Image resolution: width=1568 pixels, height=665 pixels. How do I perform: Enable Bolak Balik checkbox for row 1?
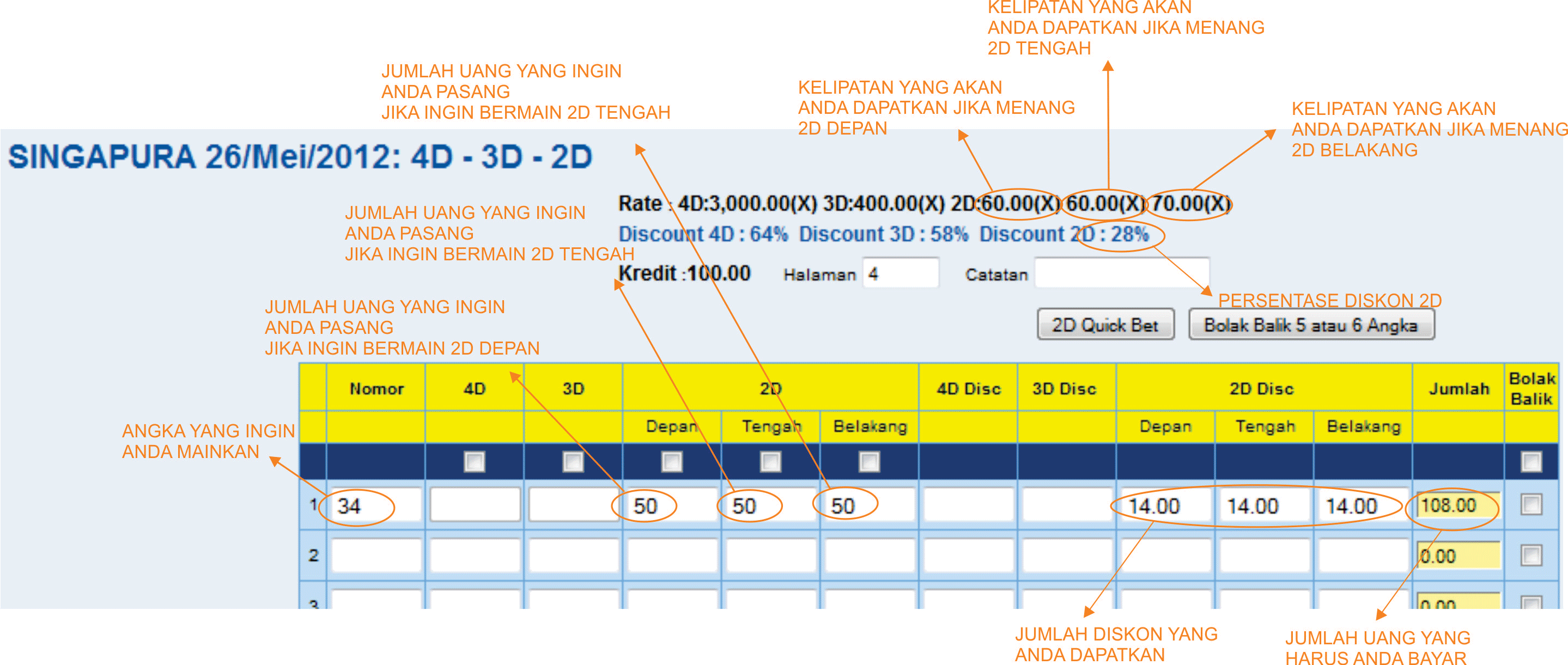1531,504
